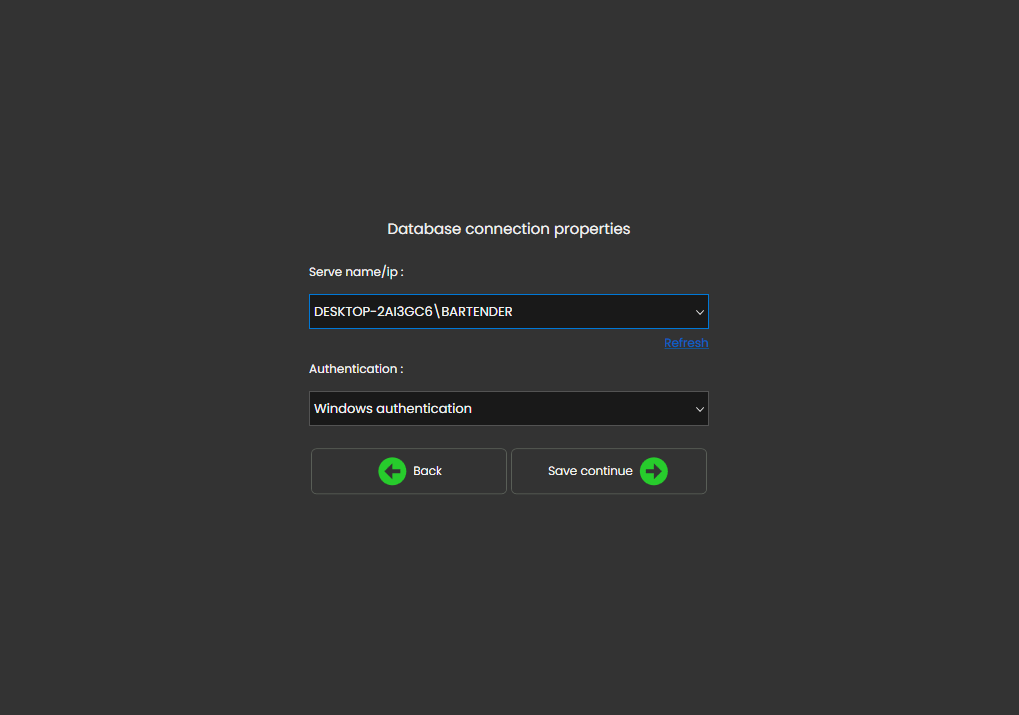Click the "Authentication :" label
The image size is (1019, 715).
pyautogui.click(x=356, y=369)
